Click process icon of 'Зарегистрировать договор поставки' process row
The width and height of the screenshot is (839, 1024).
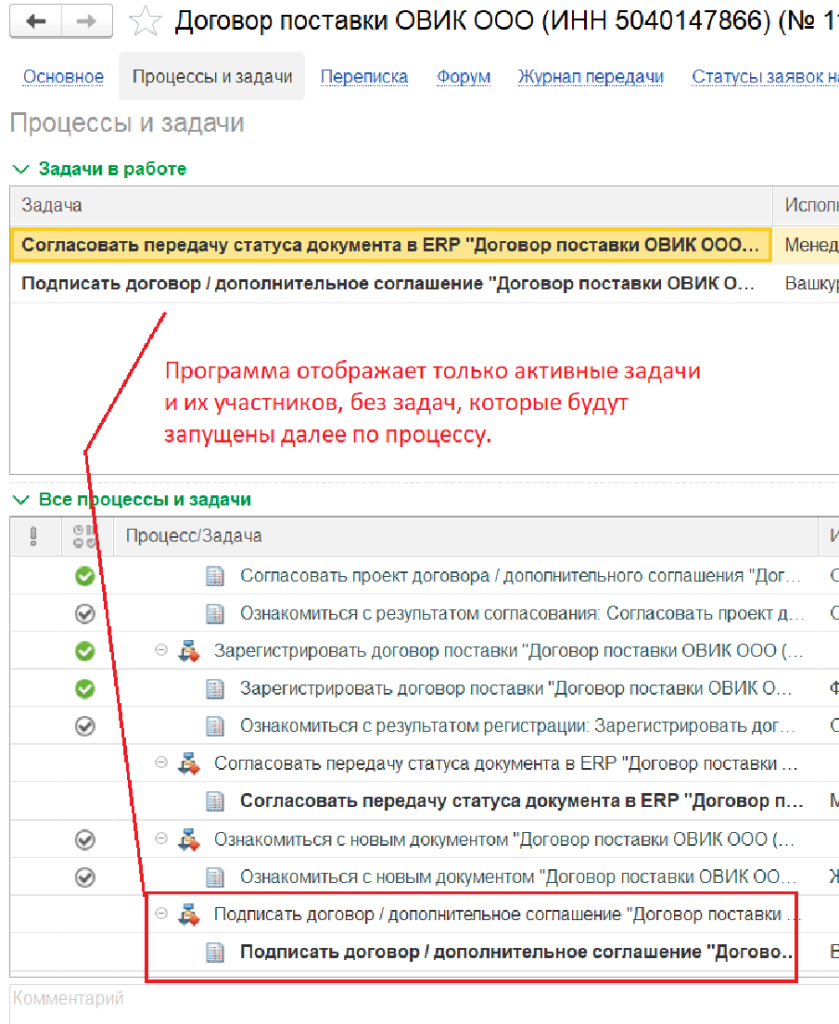(188, 651)
